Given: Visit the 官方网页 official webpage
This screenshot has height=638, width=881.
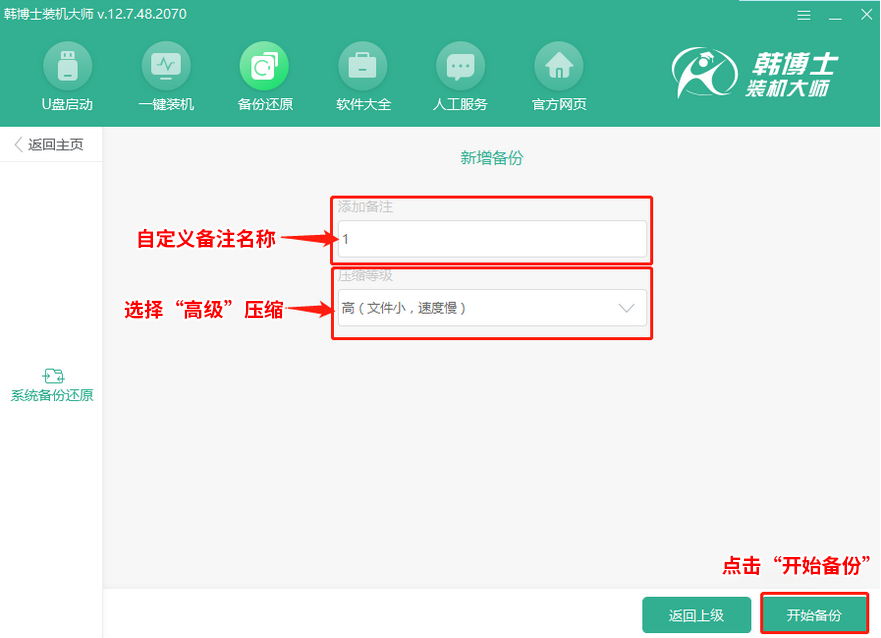Looking at the screenshot, I should 559,75.
